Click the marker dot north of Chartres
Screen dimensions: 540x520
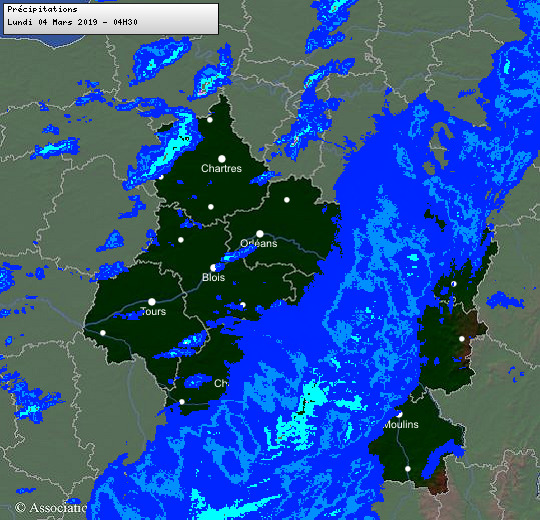tap(210, 120)
